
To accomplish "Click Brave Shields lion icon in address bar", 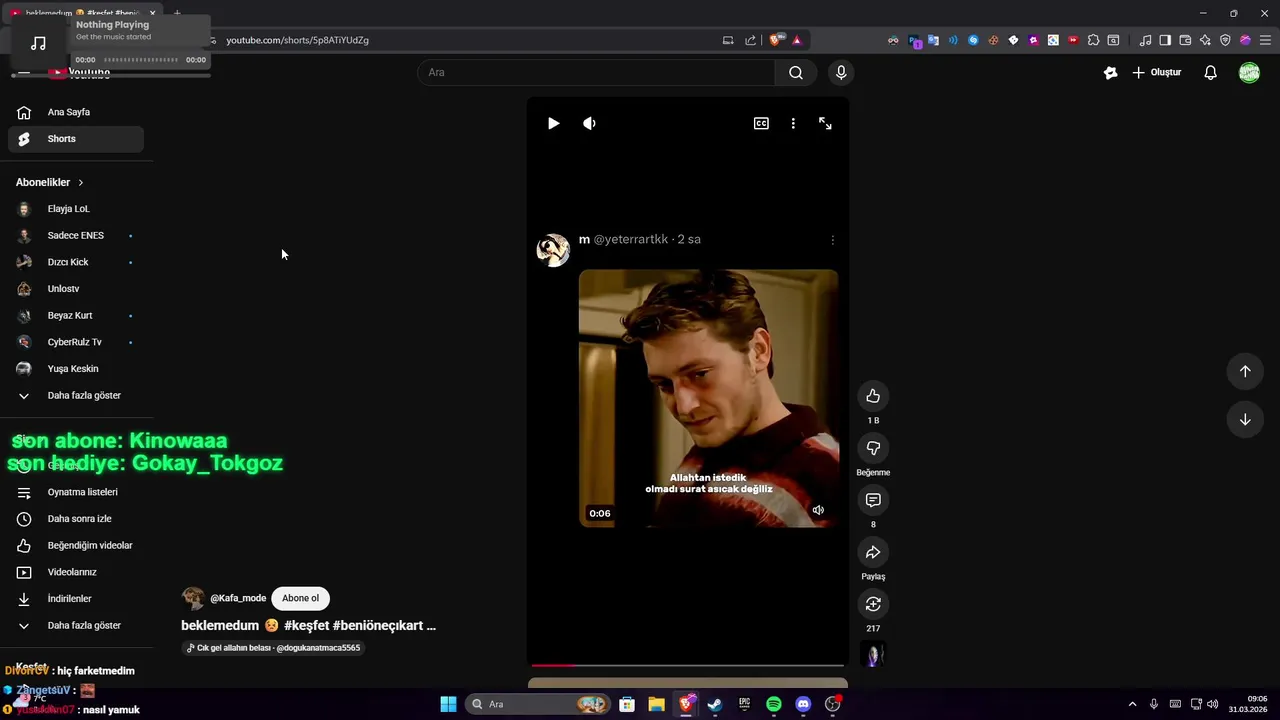I will coord(775,40).
